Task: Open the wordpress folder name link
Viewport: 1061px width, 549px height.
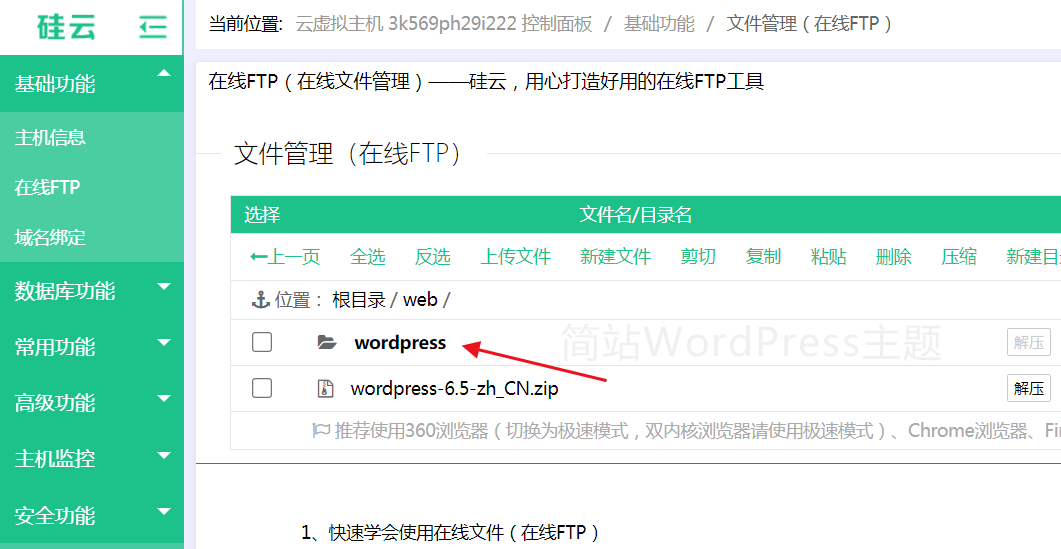Action: point(400,343)
